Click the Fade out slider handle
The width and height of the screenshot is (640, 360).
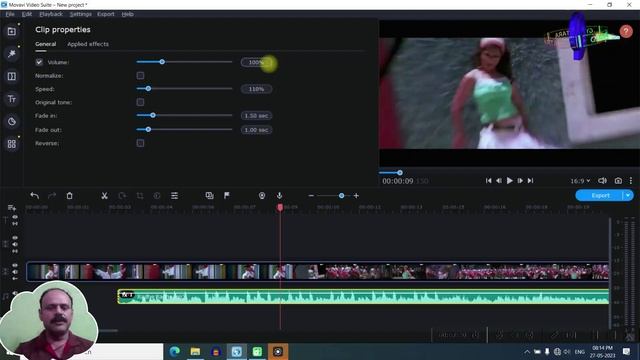coord(148,129)
